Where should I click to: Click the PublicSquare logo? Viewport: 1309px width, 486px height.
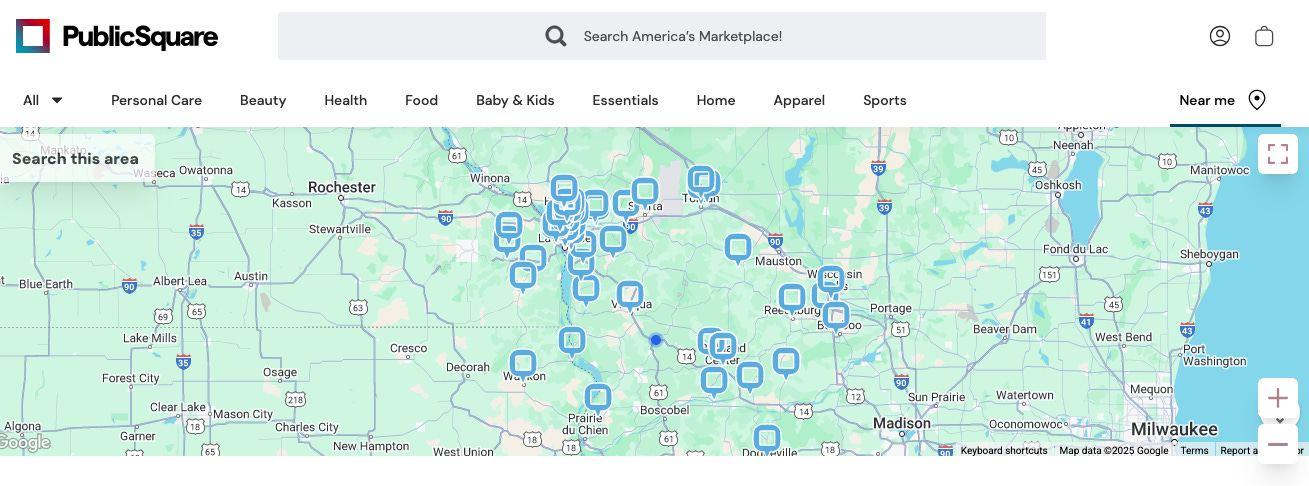[x=117, y=37]
